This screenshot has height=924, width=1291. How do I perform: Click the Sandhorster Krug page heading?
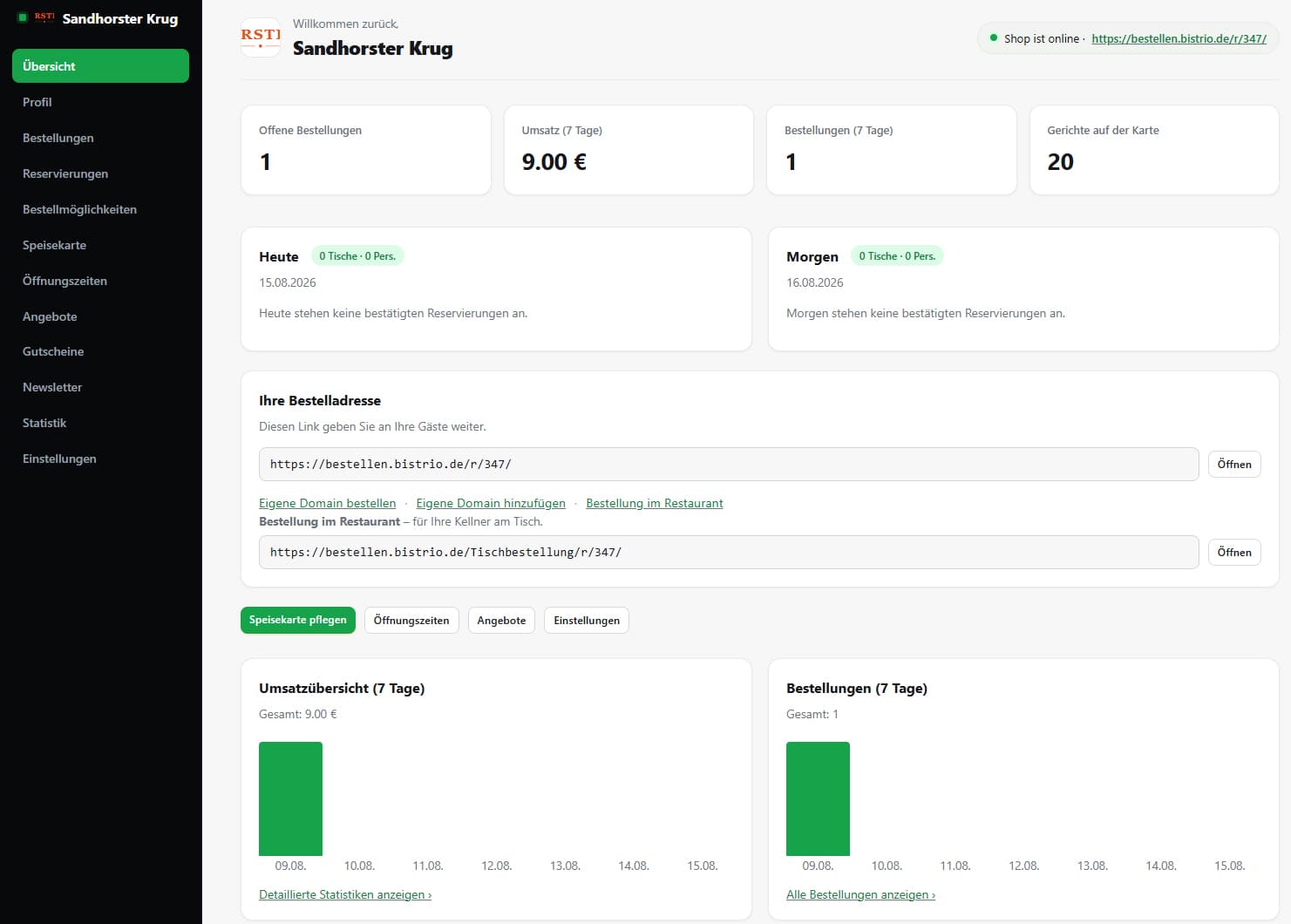coord(373,48)
